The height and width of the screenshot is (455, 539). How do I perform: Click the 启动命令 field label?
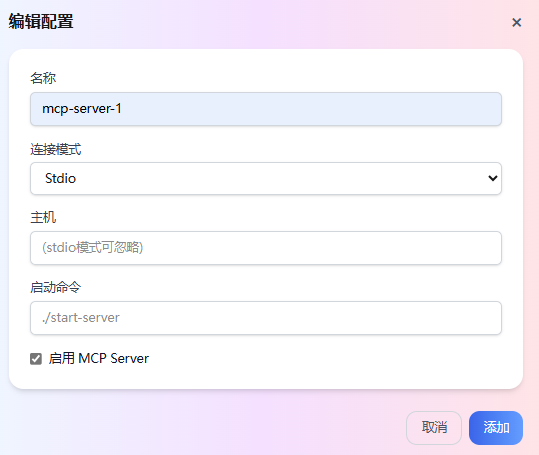tap(56, 287)
